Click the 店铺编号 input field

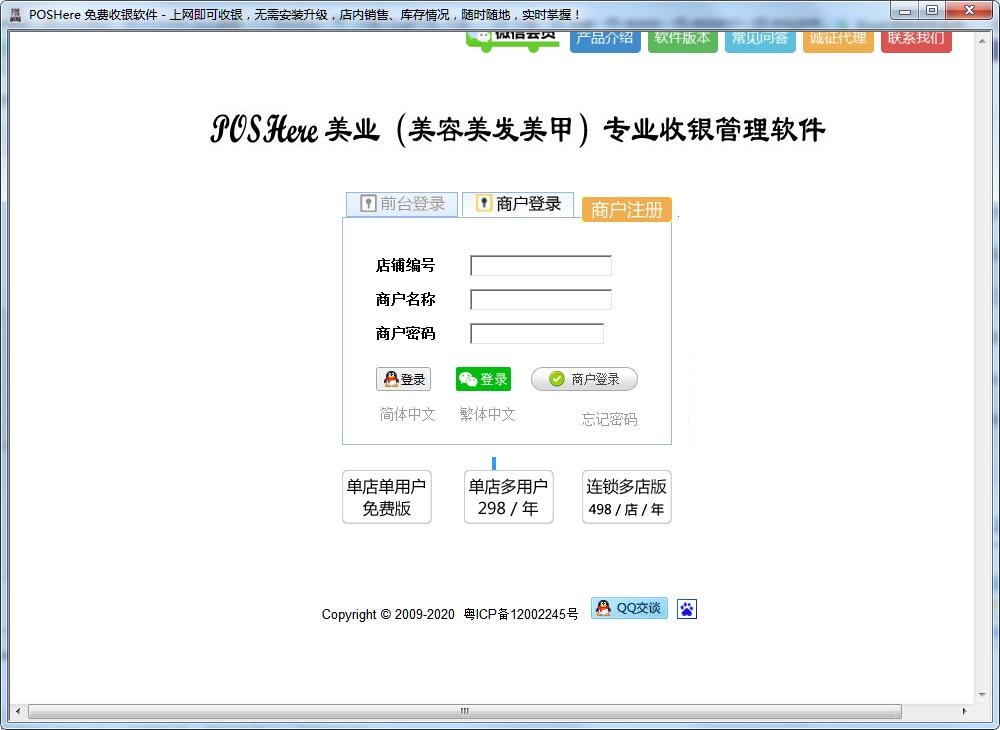(x=541, y=266)
